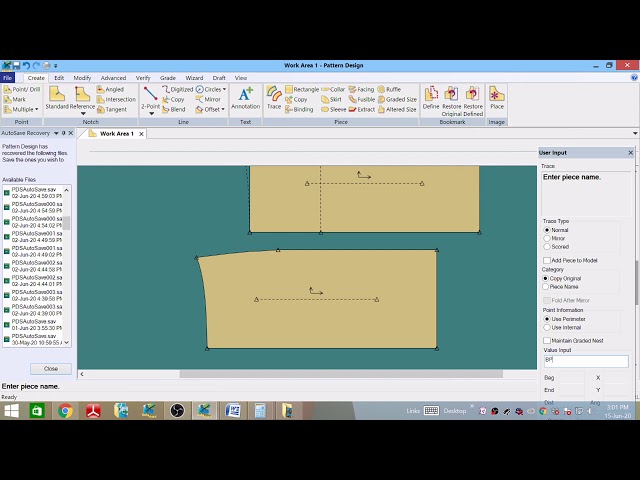Select Use Perimeter option

click(547, 319)
